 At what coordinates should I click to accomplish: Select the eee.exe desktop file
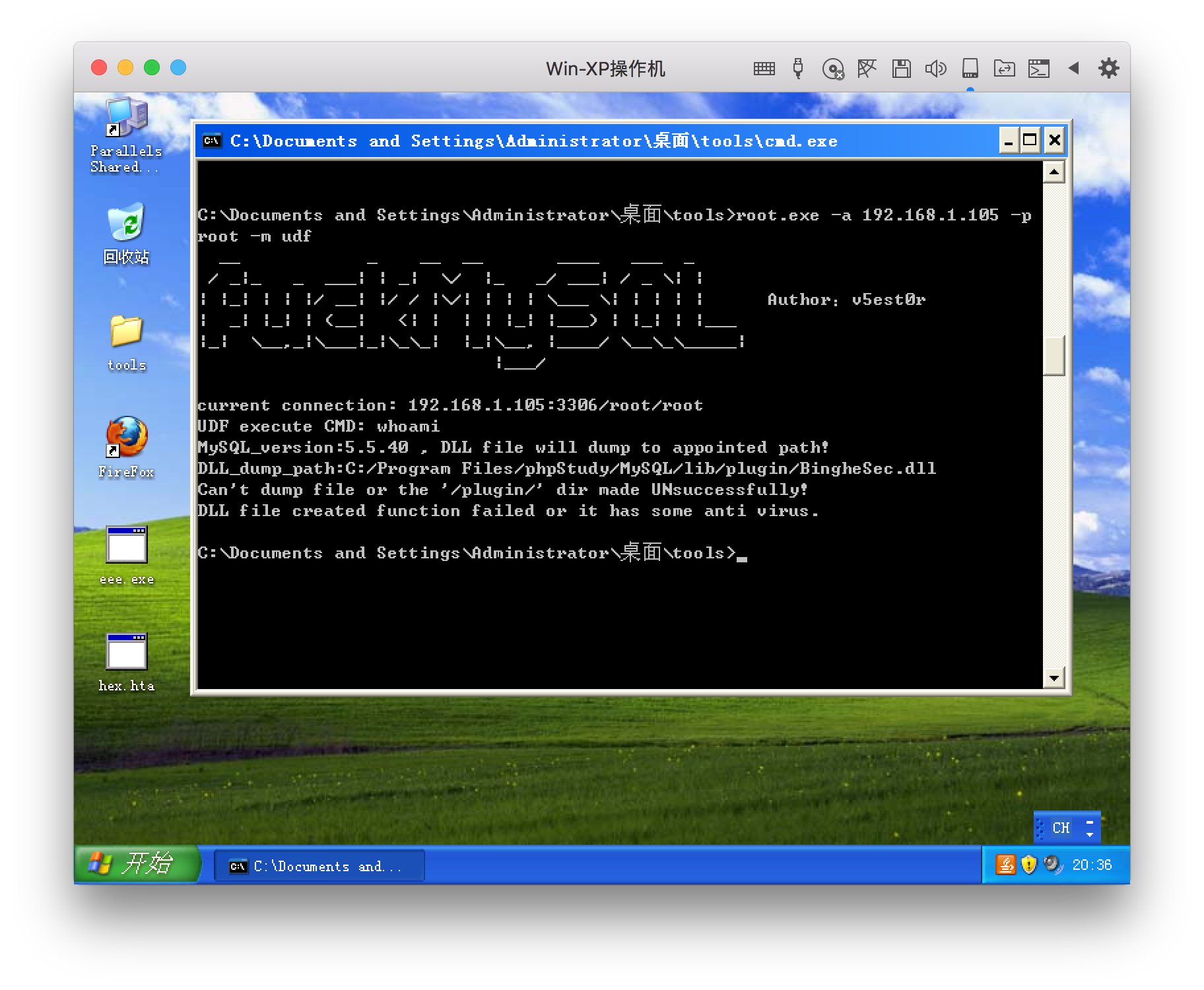coord(127,556)
